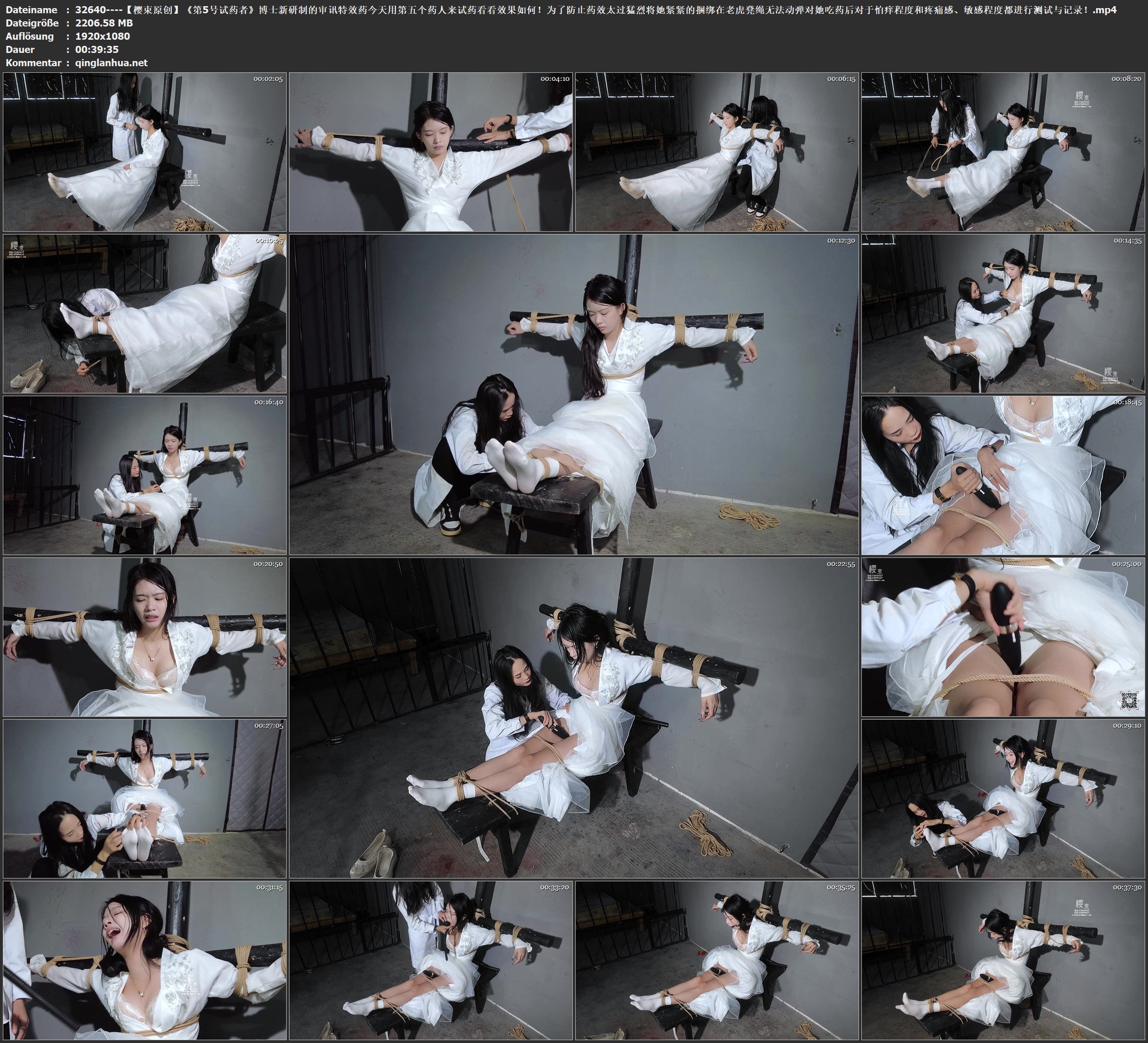1148x1043 pixels.
Task: Open the frame marked 00:06:15
Action: [x=716, y=151]
